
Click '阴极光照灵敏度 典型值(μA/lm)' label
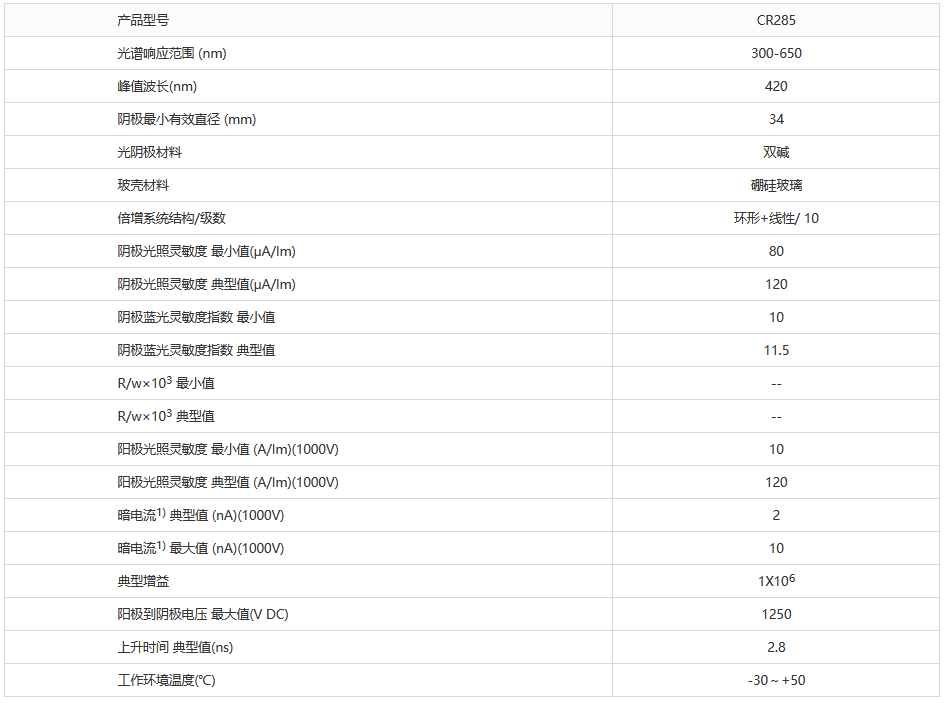pos(206,284)
